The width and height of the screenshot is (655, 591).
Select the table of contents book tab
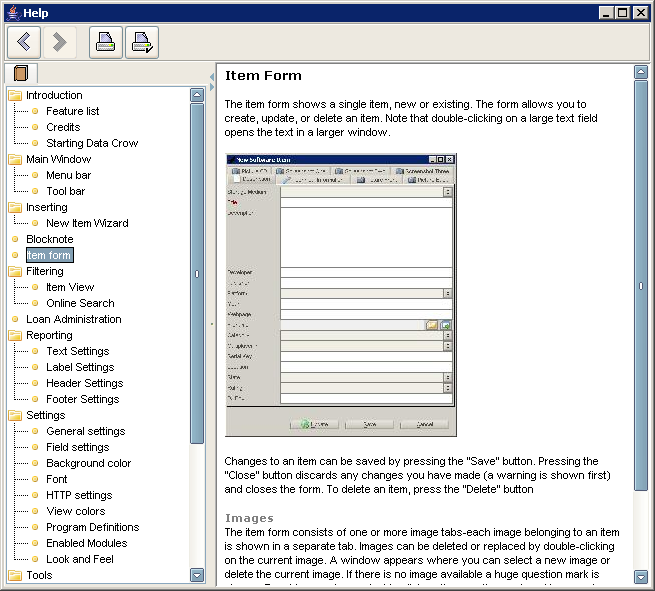(x=21, y=73)
